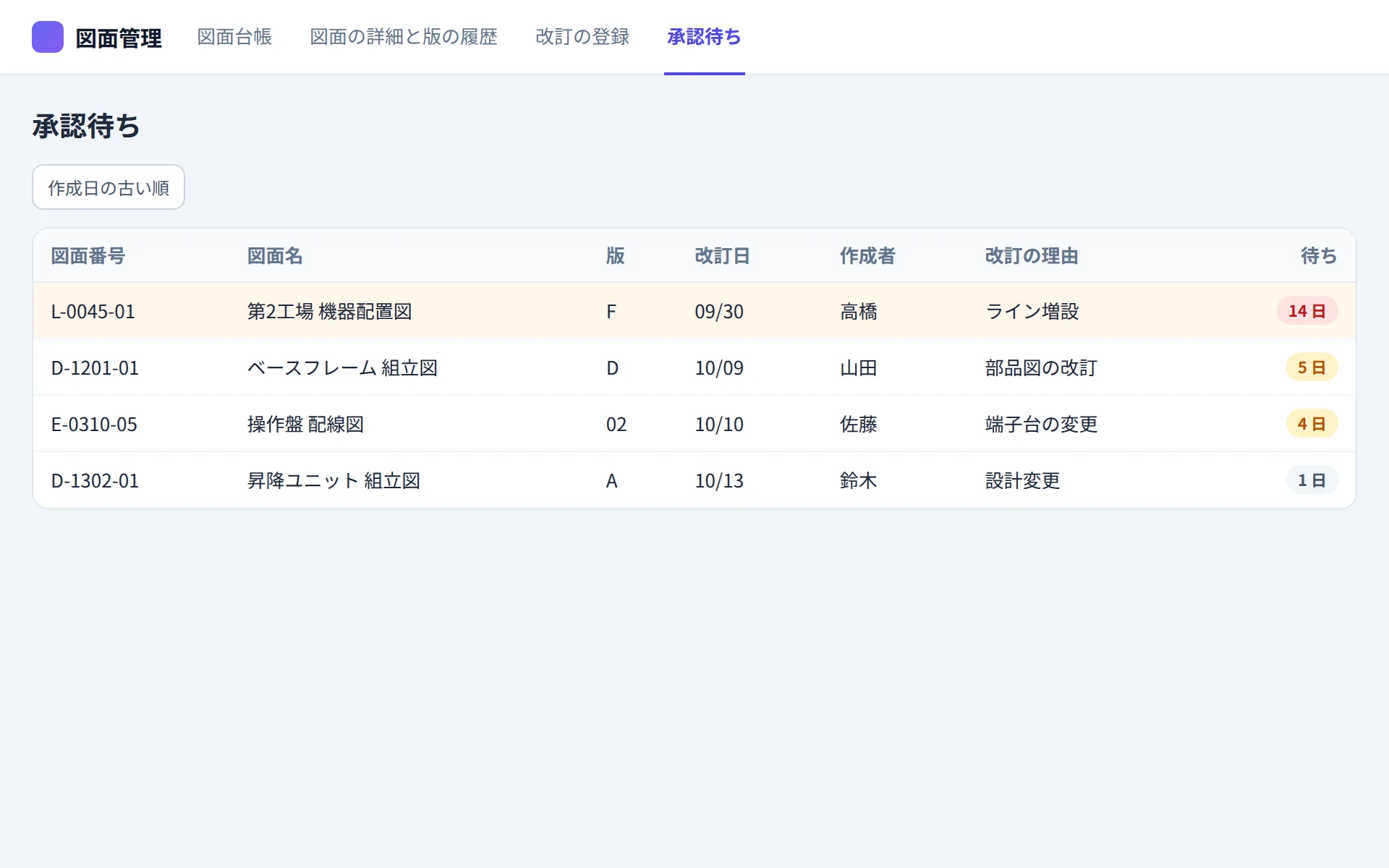1389x868 pixels.
Task: Click the 図面名 column header
Action: [275, 256]
